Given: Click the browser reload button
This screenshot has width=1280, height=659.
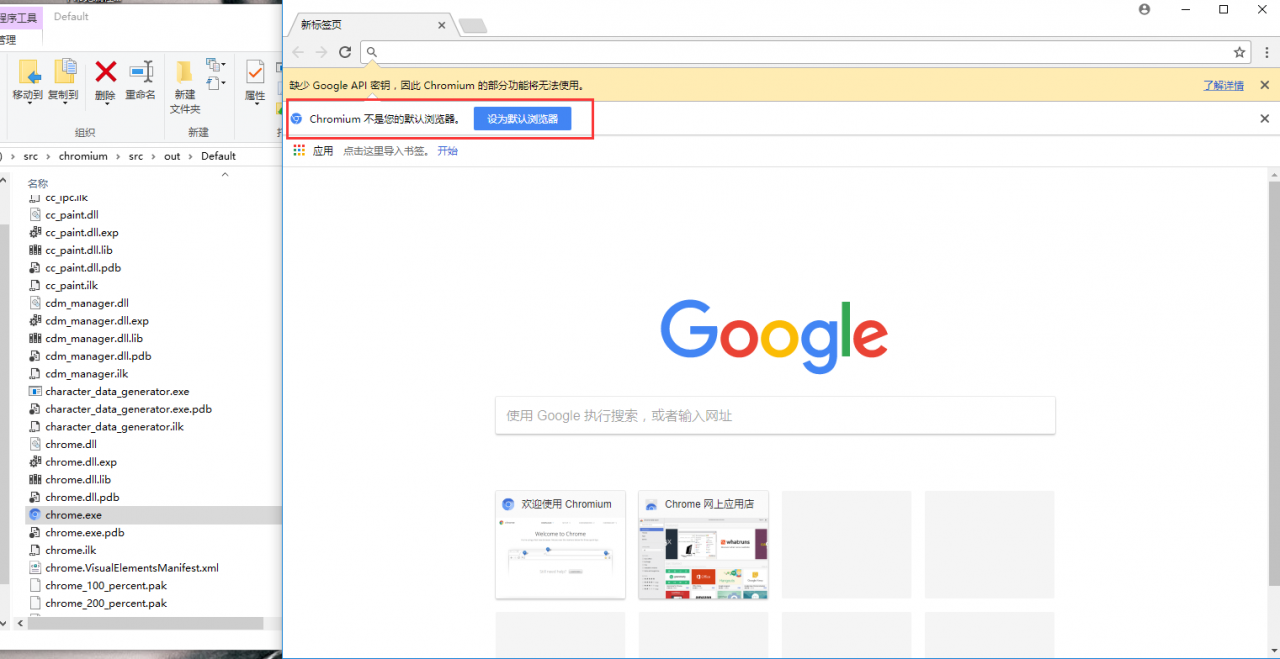Looking at the screenshot, I should click(345, 52).
